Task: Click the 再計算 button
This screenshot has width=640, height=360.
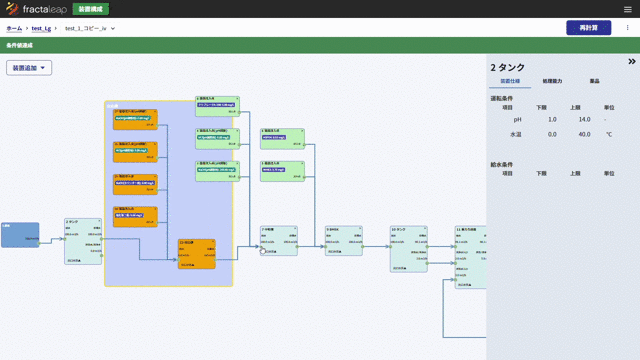Action: click(x=589, y=28)
